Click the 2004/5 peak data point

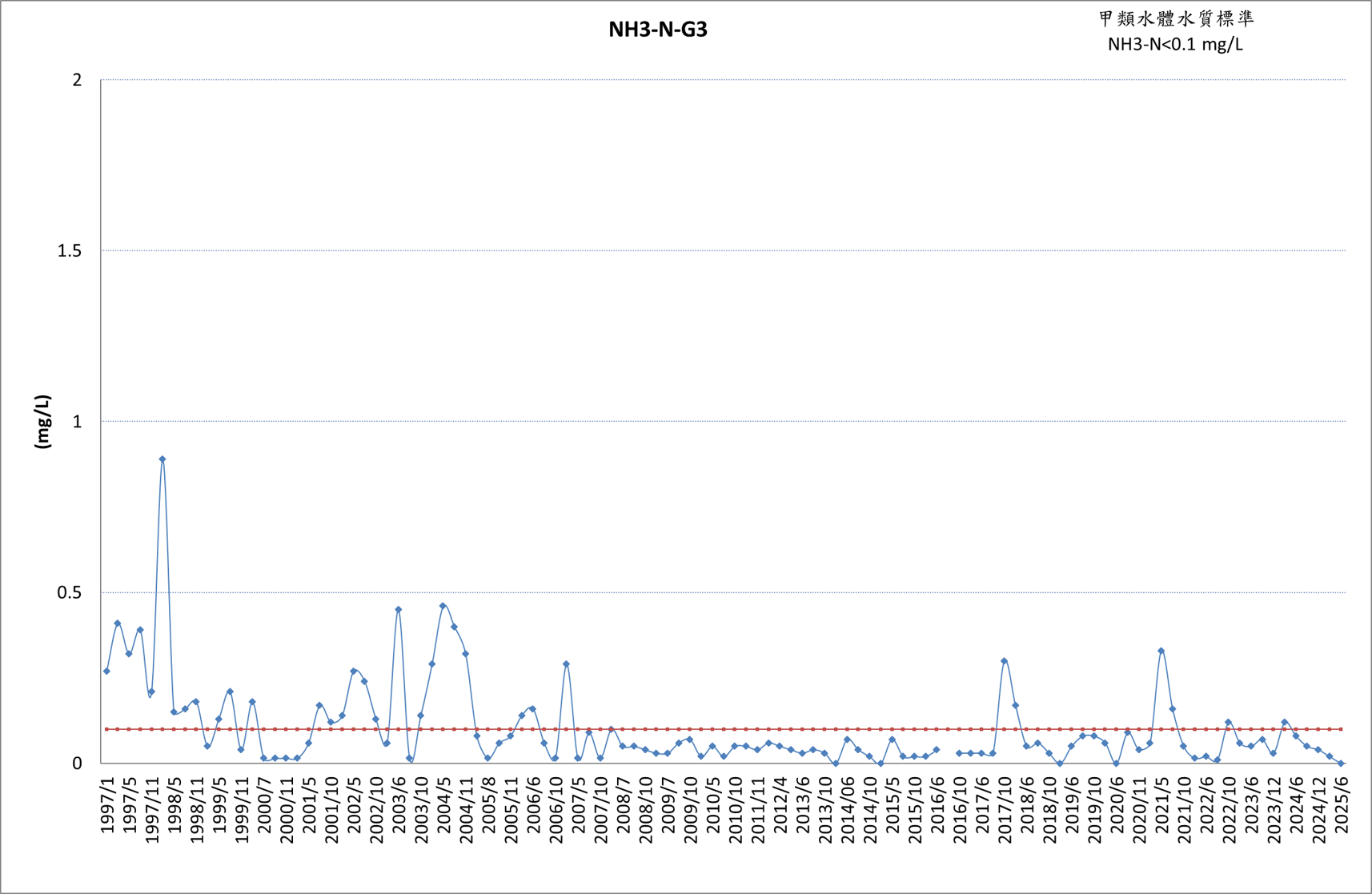click(443, 606)
